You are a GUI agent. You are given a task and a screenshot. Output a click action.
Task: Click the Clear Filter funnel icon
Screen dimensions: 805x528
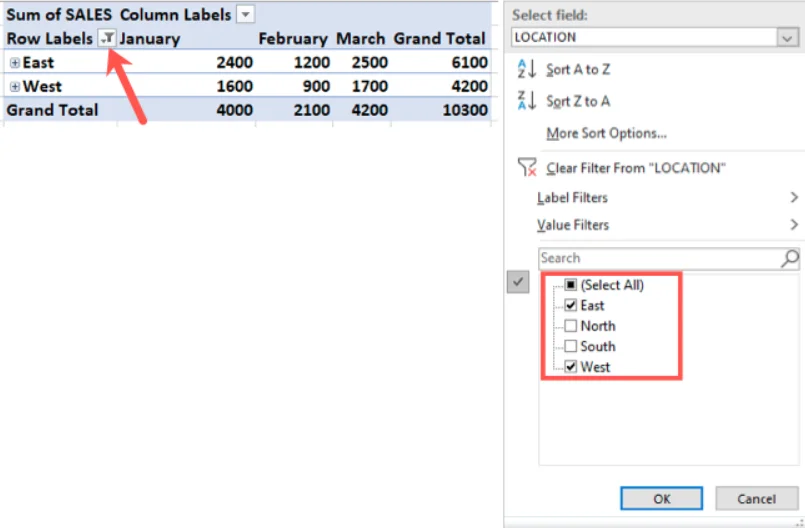point(527,168)
